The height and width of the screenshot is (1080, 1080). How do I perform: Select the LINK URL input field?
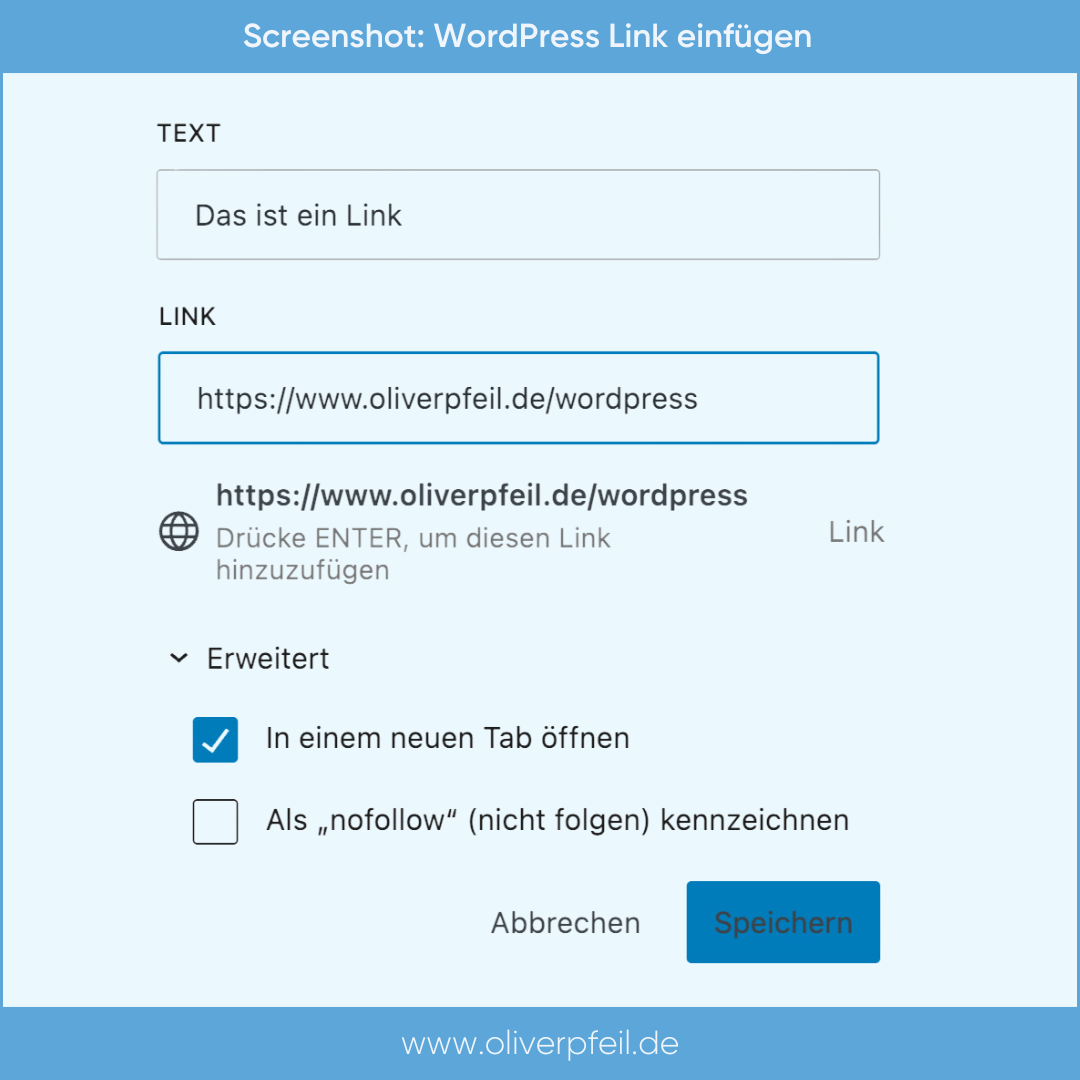518,397
